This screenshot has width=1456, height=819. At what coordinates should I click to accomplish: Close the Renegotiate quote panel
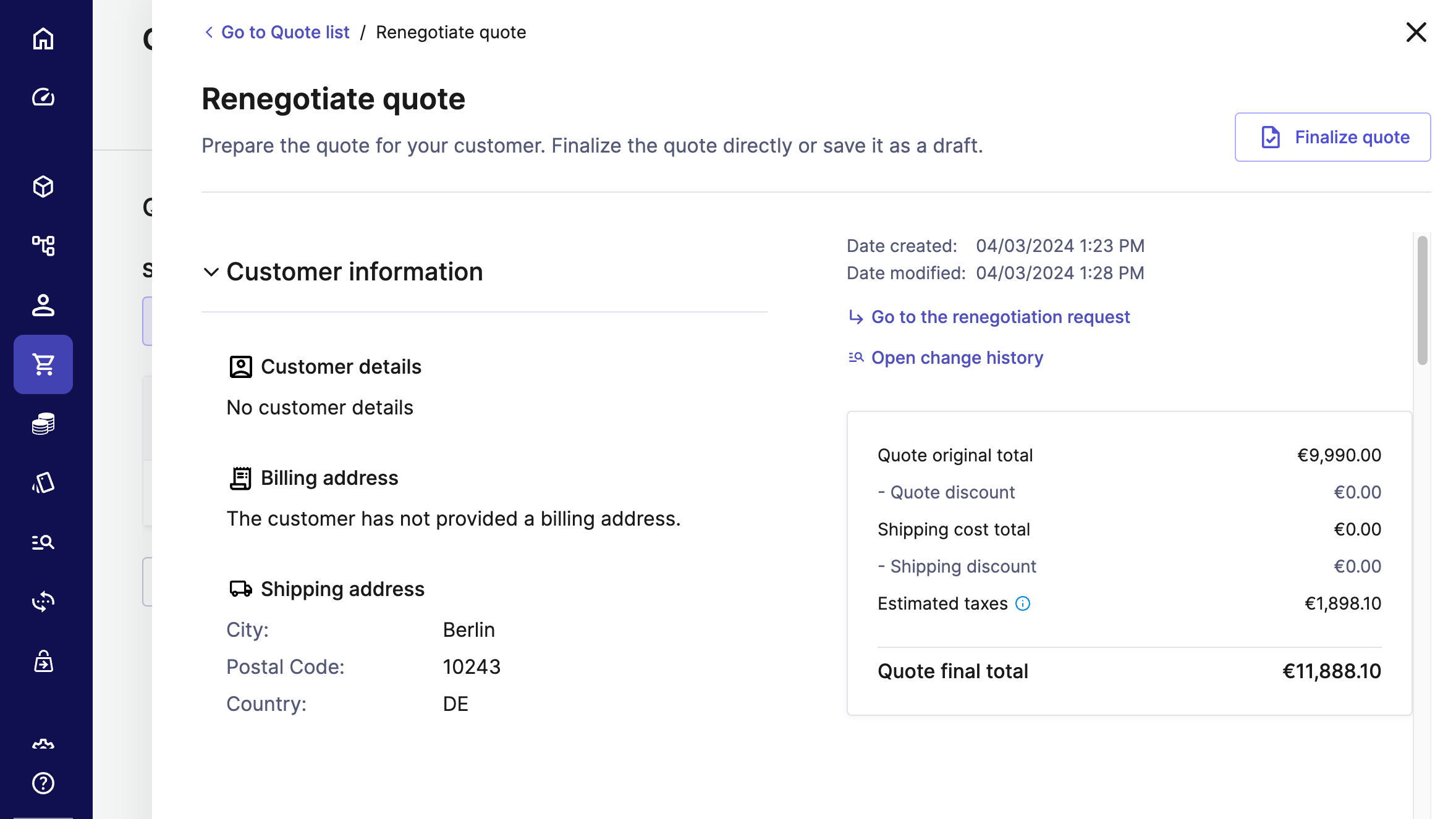(x=1416, y=32)
